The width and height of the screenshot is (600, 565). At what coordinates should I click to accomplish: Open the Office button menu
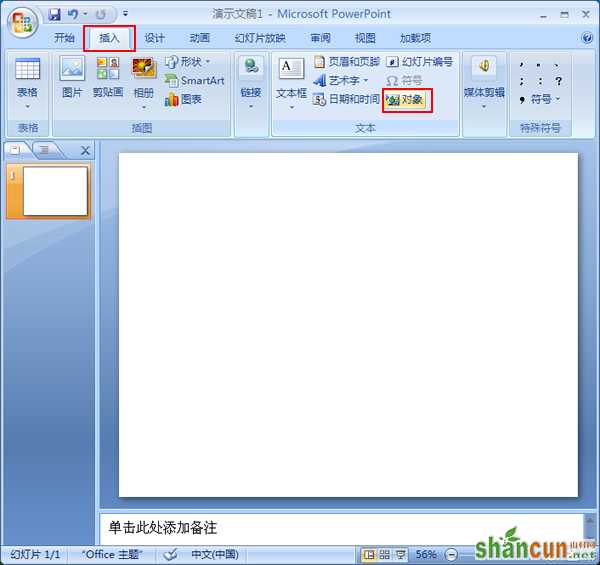[23, 22]
